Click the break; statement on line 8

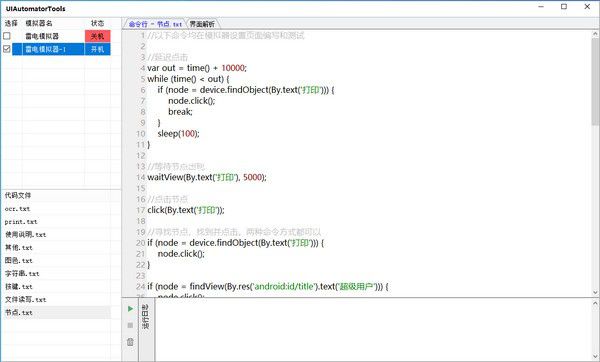[180, 112]
